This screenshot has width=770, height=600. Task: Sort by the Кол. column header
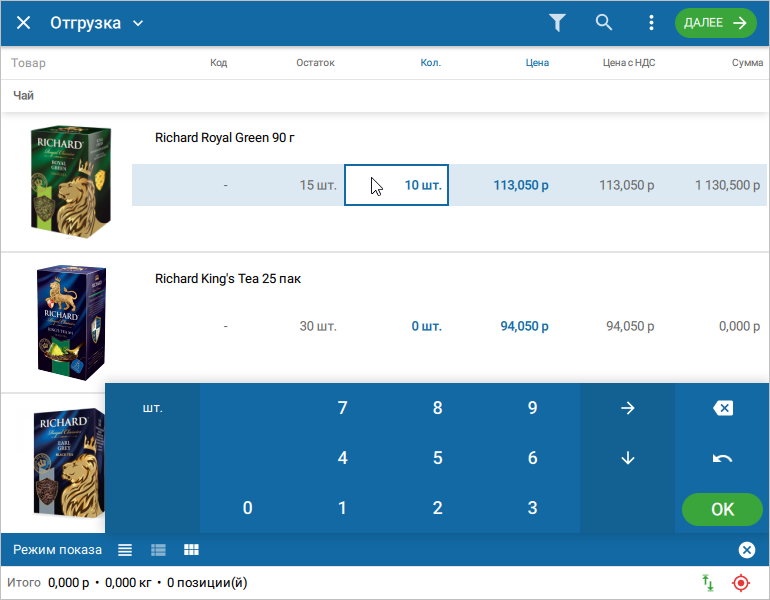[431, 63]
